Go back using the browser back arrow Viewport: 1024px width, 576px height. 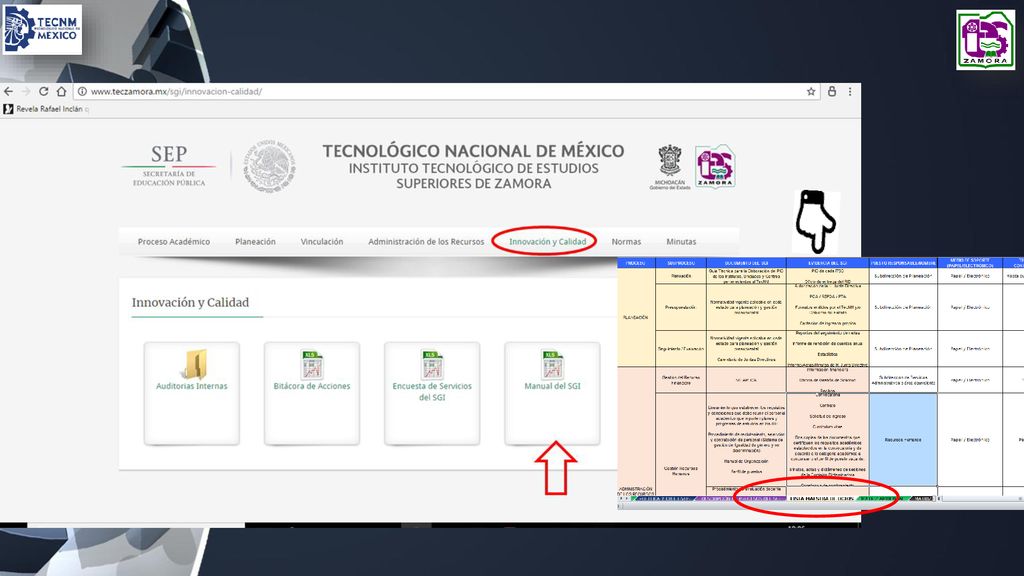click(8, 91)
